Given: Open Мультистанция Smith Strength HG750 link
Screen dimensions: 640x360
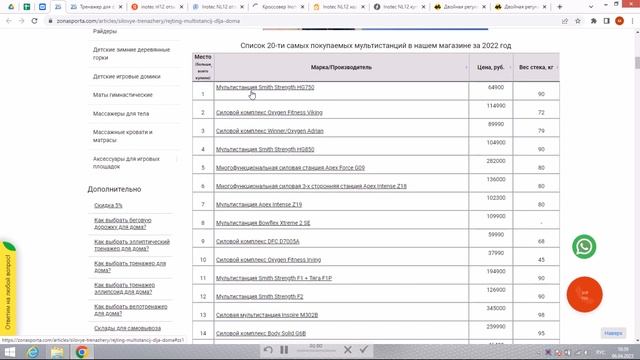Looking at the screenshot, I should click(x=265, y=87).
